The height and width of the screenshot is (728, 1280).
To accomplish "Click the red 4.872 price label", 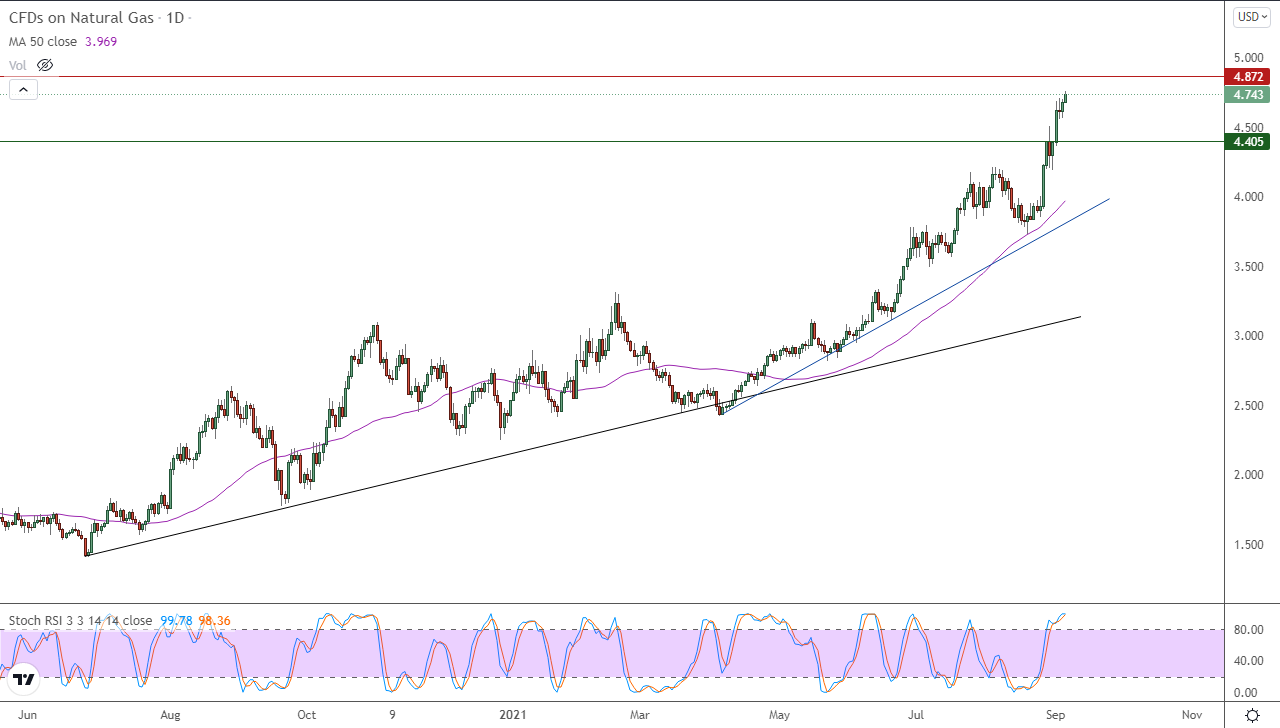I will point(1249,76).
